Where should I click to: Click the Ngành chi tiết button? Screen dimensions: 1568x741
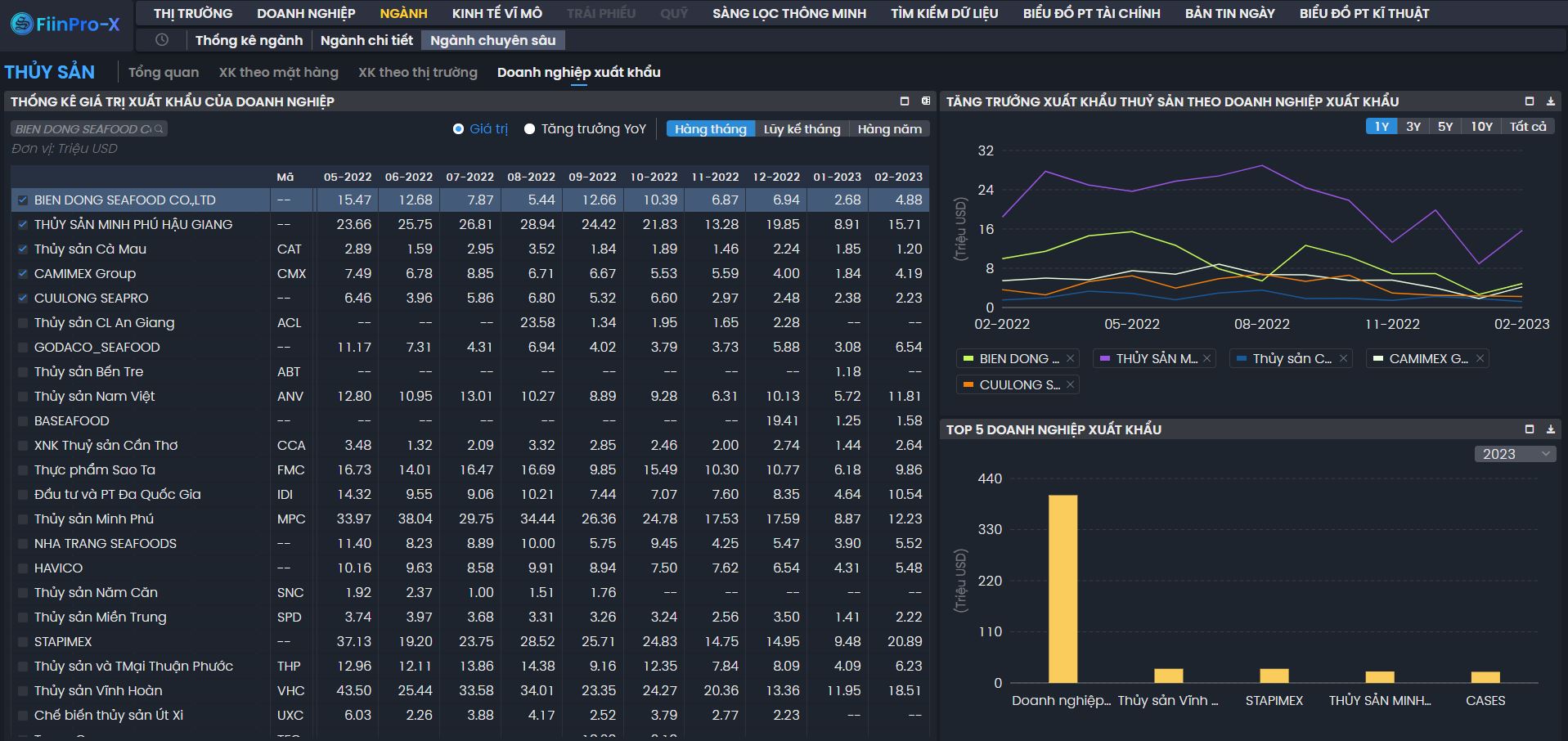click(366, 40)
